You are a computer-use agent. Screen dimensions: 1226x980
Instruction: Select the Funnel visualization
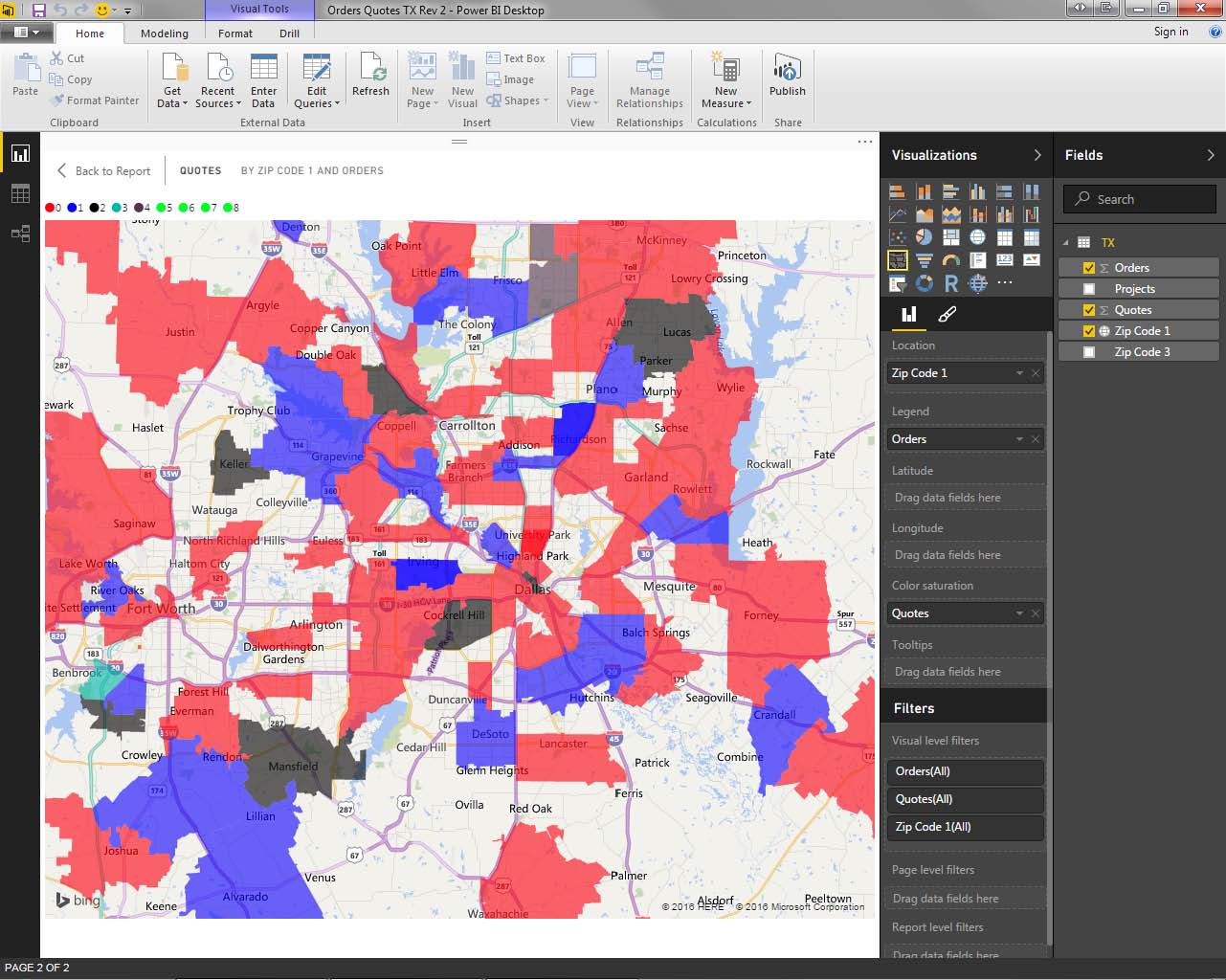coord(924,260)
